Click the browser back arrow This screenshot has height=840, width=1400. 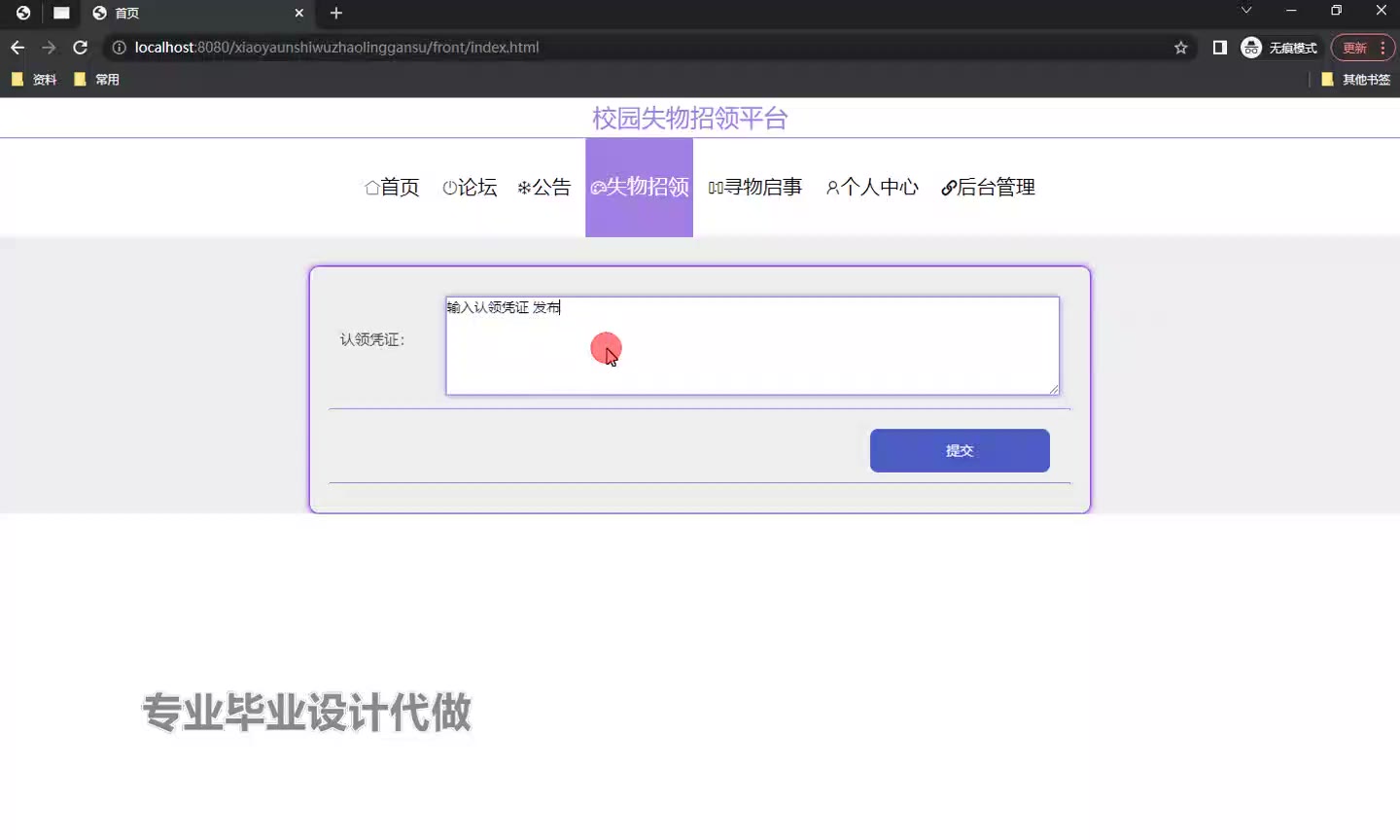coord(17,48)
